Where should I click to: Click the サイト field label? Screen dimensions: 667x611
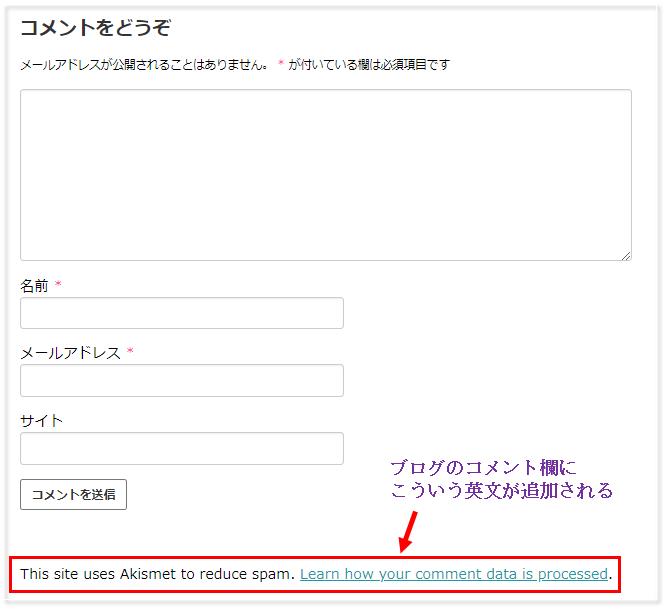pyautogui.click(x=41, y=421)
